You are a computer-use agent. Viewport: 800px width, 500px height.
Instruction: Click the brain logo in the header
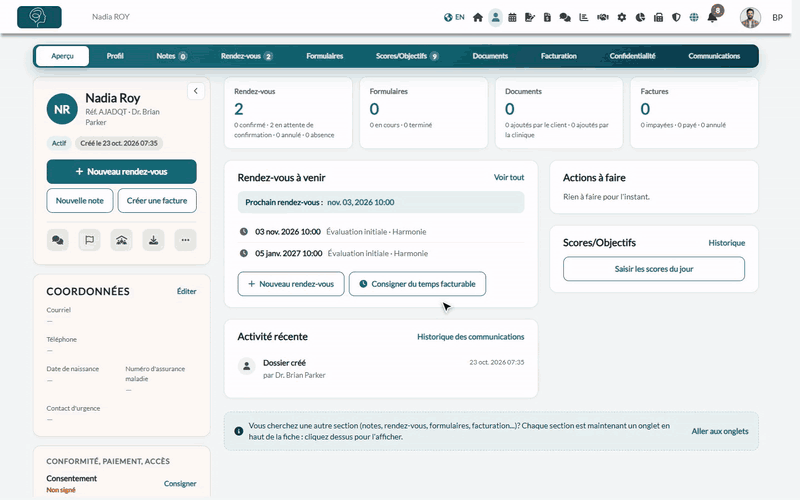(x=39, y=17)
